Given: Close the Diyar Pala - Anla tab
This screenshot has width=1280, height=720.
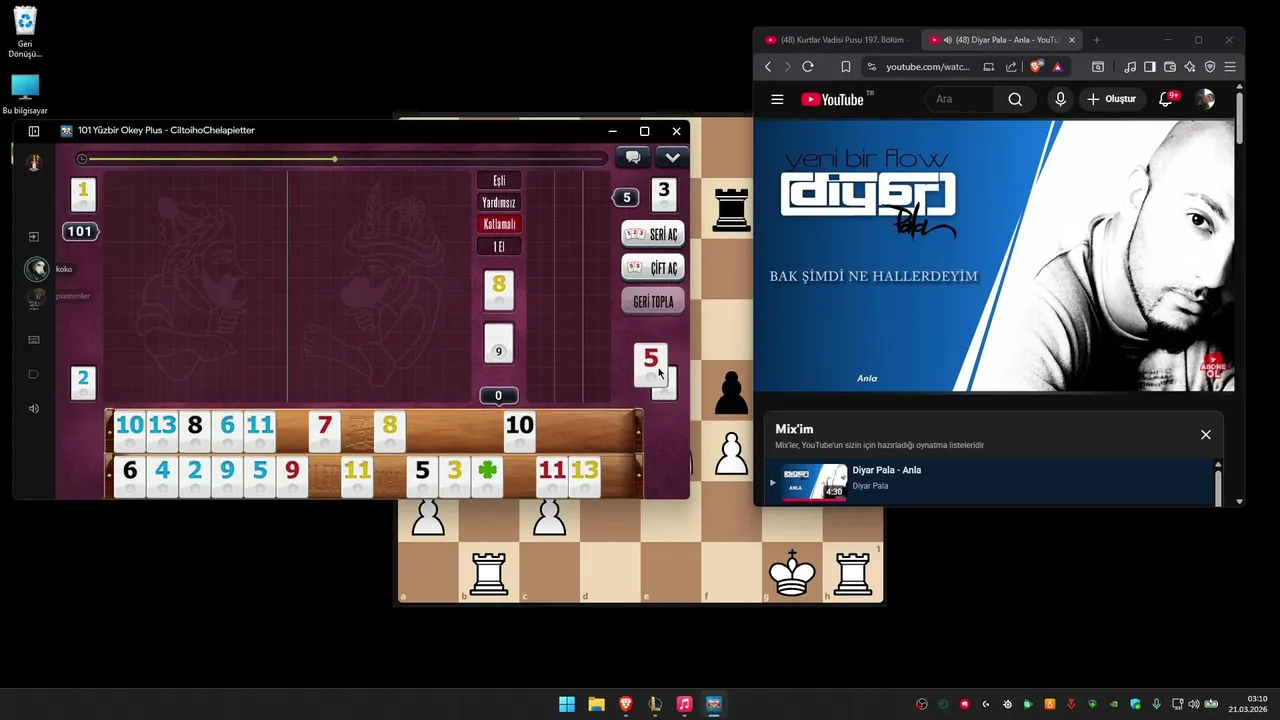Looking at the screenshot, I should [1072, 40].
